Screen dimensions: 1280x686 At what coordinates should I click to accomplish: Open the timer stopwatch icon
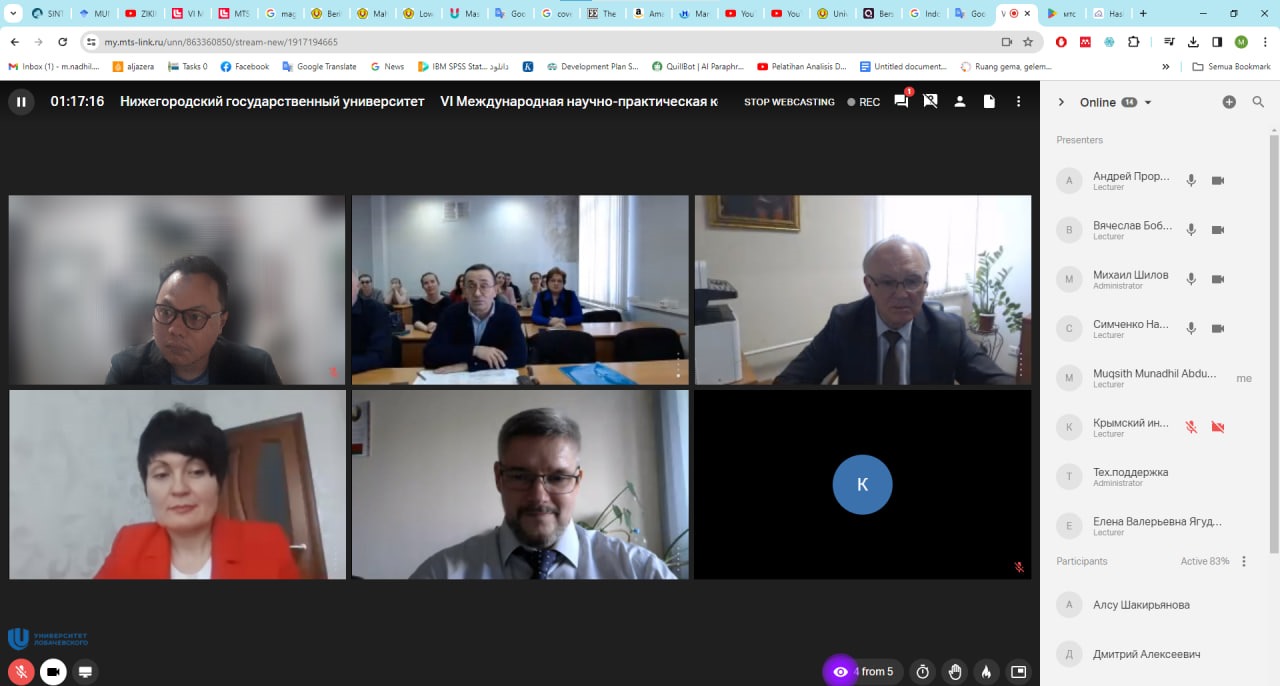[923, 672]
